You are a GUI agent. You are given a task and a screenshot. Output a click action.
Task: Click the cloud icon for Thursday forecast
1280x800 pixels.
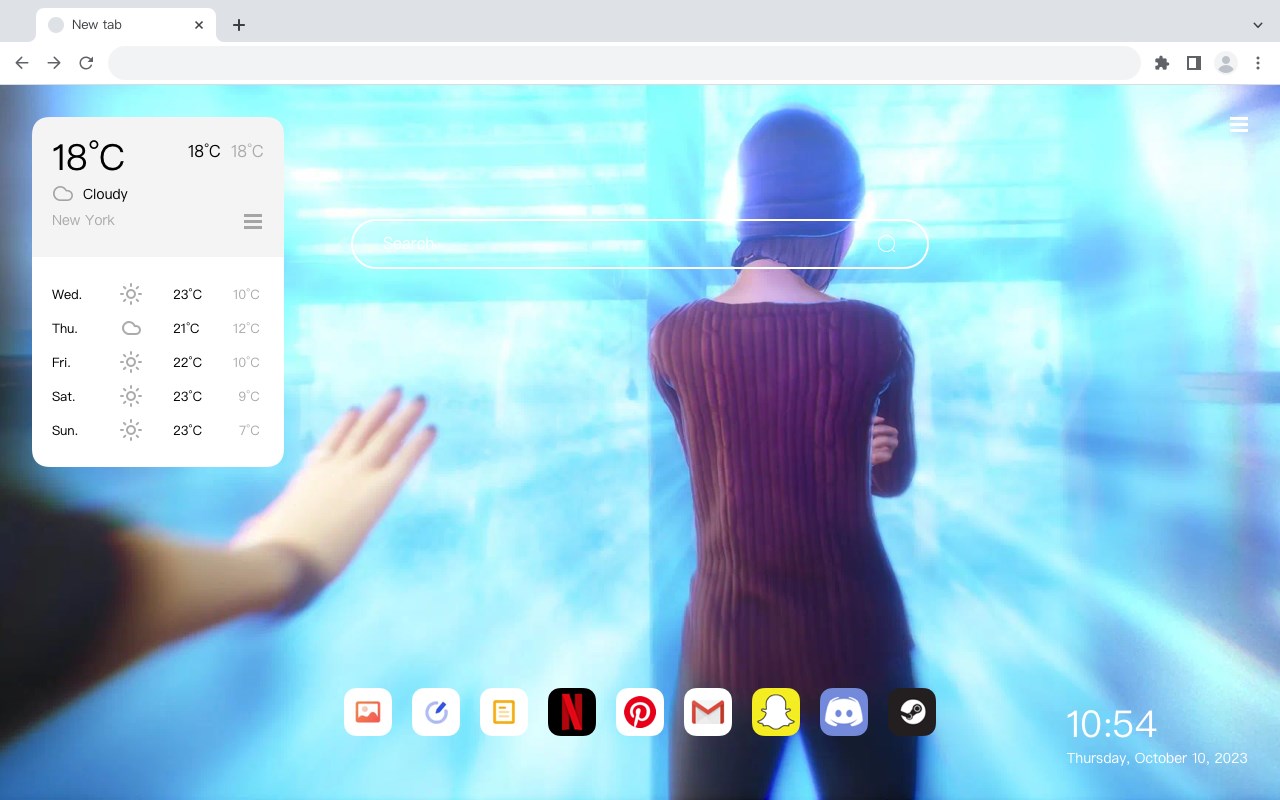tap(131, 328)
